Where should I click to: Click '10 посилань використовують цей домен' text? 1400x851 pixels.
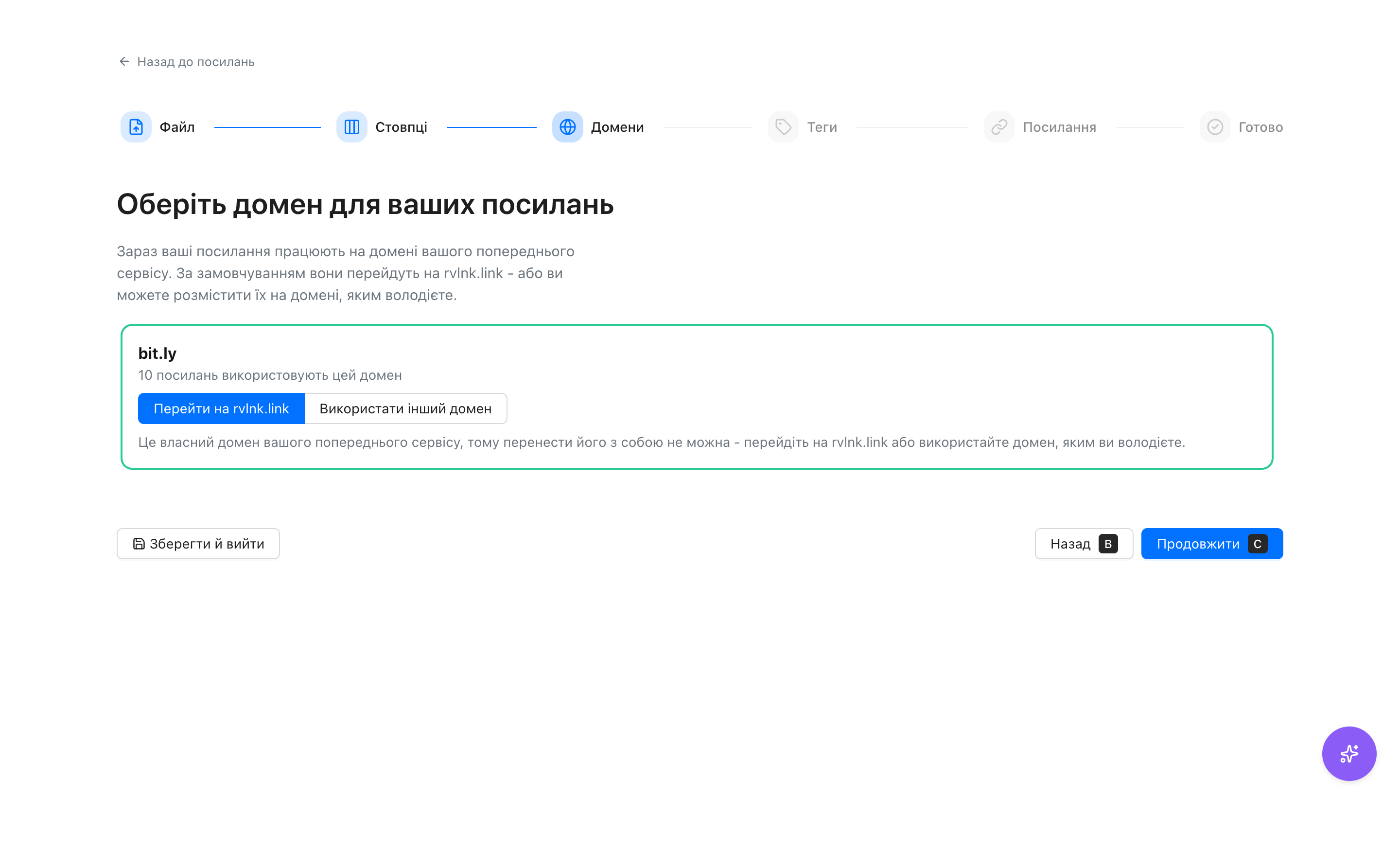(270, 375)
